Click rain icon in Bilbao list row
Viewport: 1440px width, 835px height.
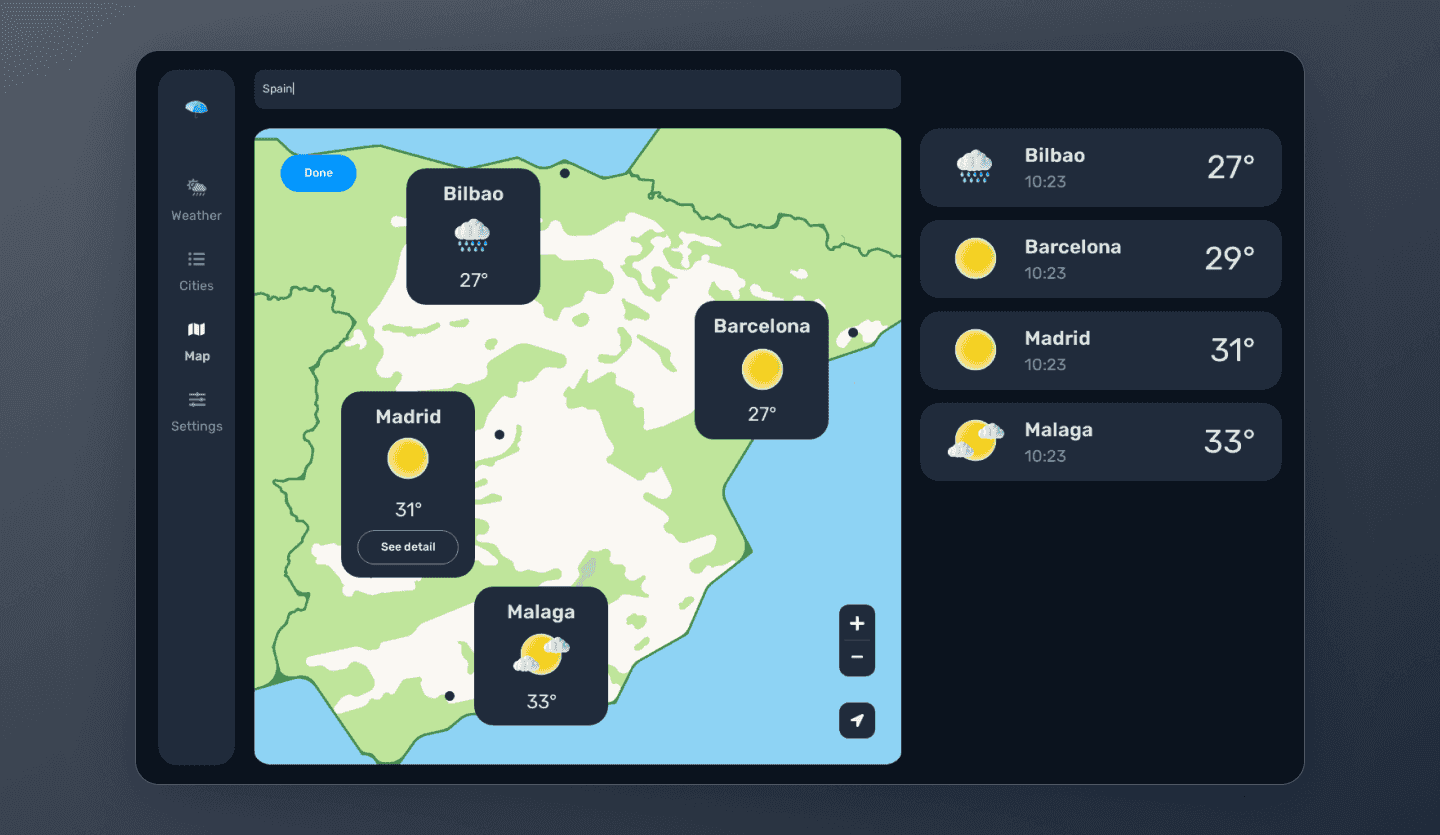tap(974, 167)
